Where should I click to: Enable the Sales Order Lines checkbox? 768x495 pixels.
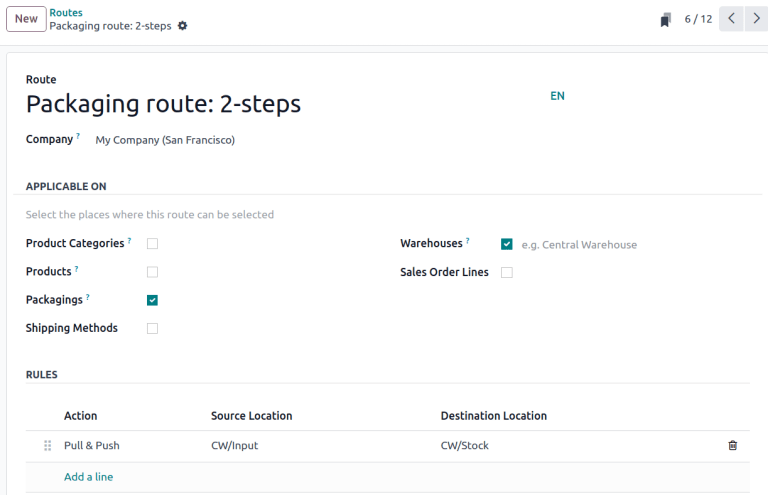coord(507,272)
